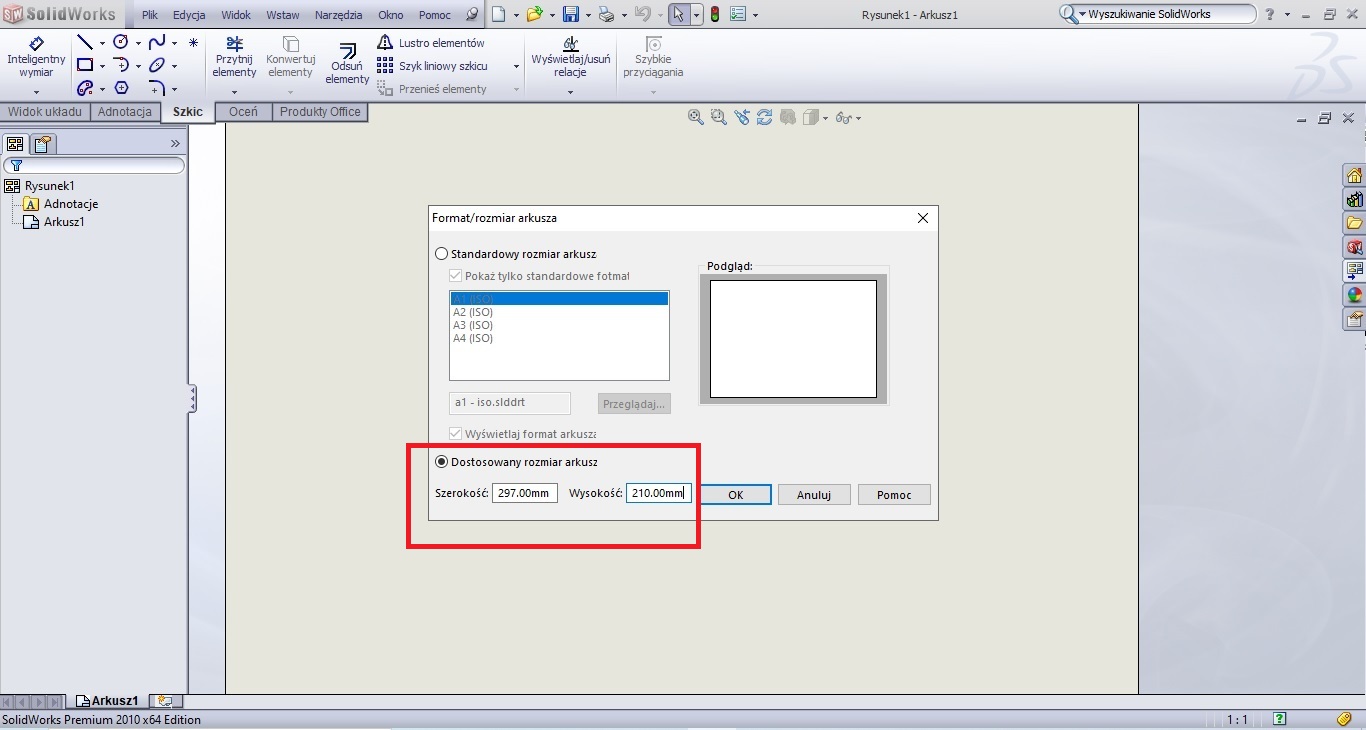
Task: Expand the display pane chevron in tree
Action: pos(176,144)
